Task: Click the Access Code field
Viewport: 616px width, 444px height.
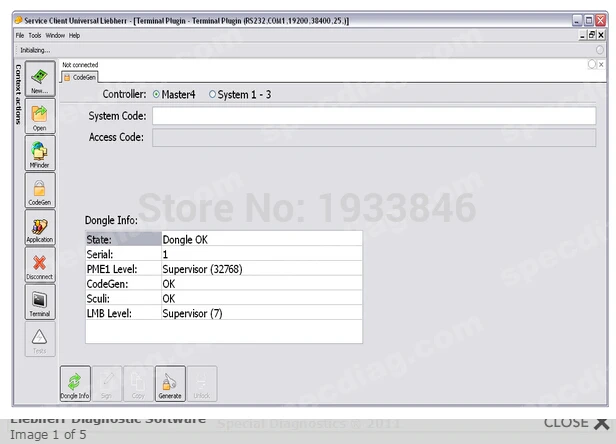Action: (374, 138)
